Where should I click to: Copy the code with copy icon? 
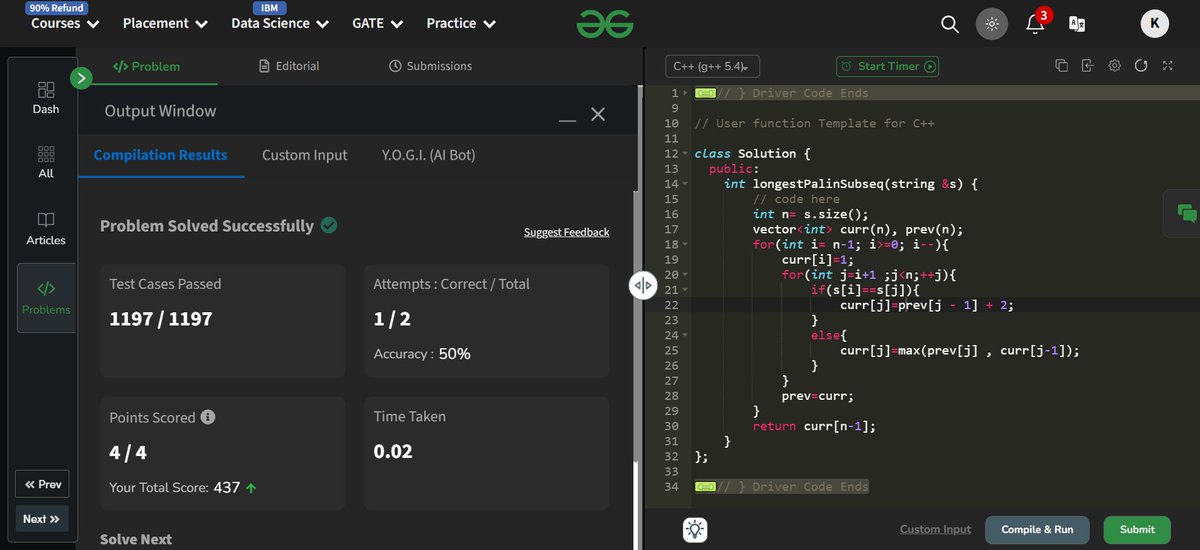pyautogui.click(x=1061, y=66)
